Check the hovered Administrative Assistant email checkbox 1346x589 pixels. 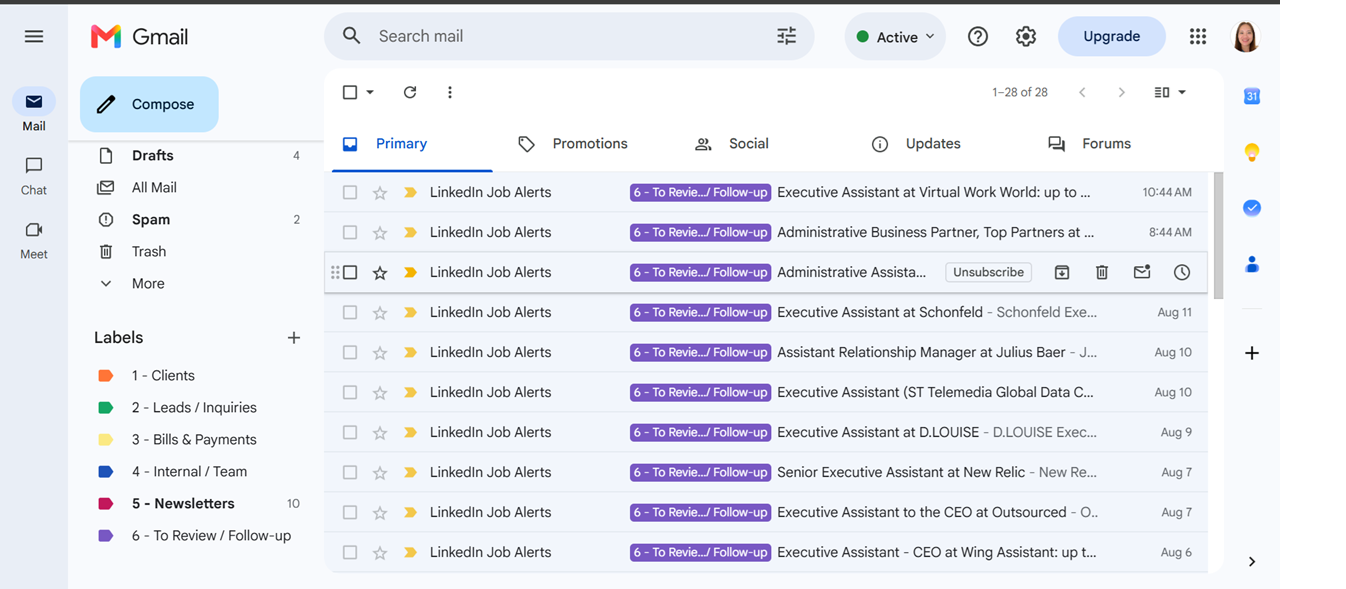click(350, 272)
